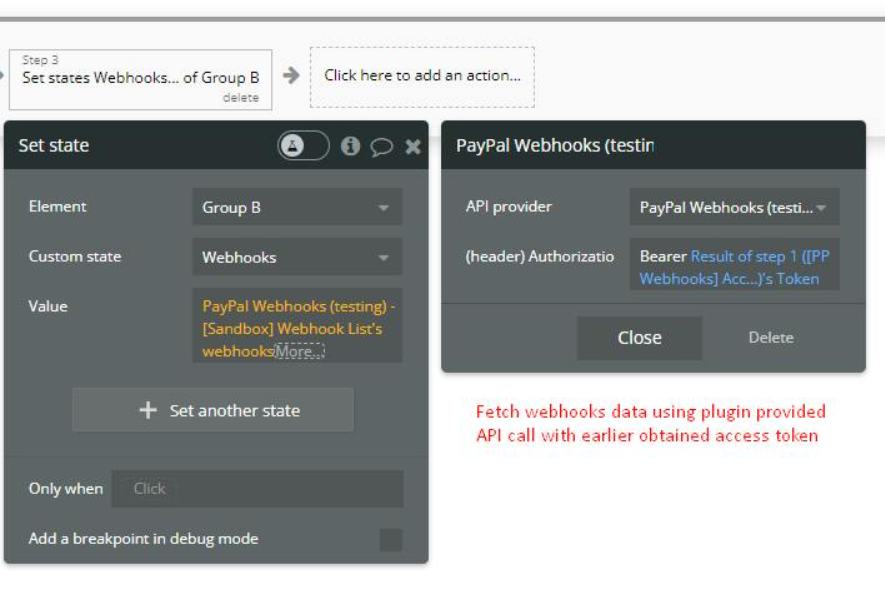
Task: Open the info icon in Set state header
Action: [350, 146]
